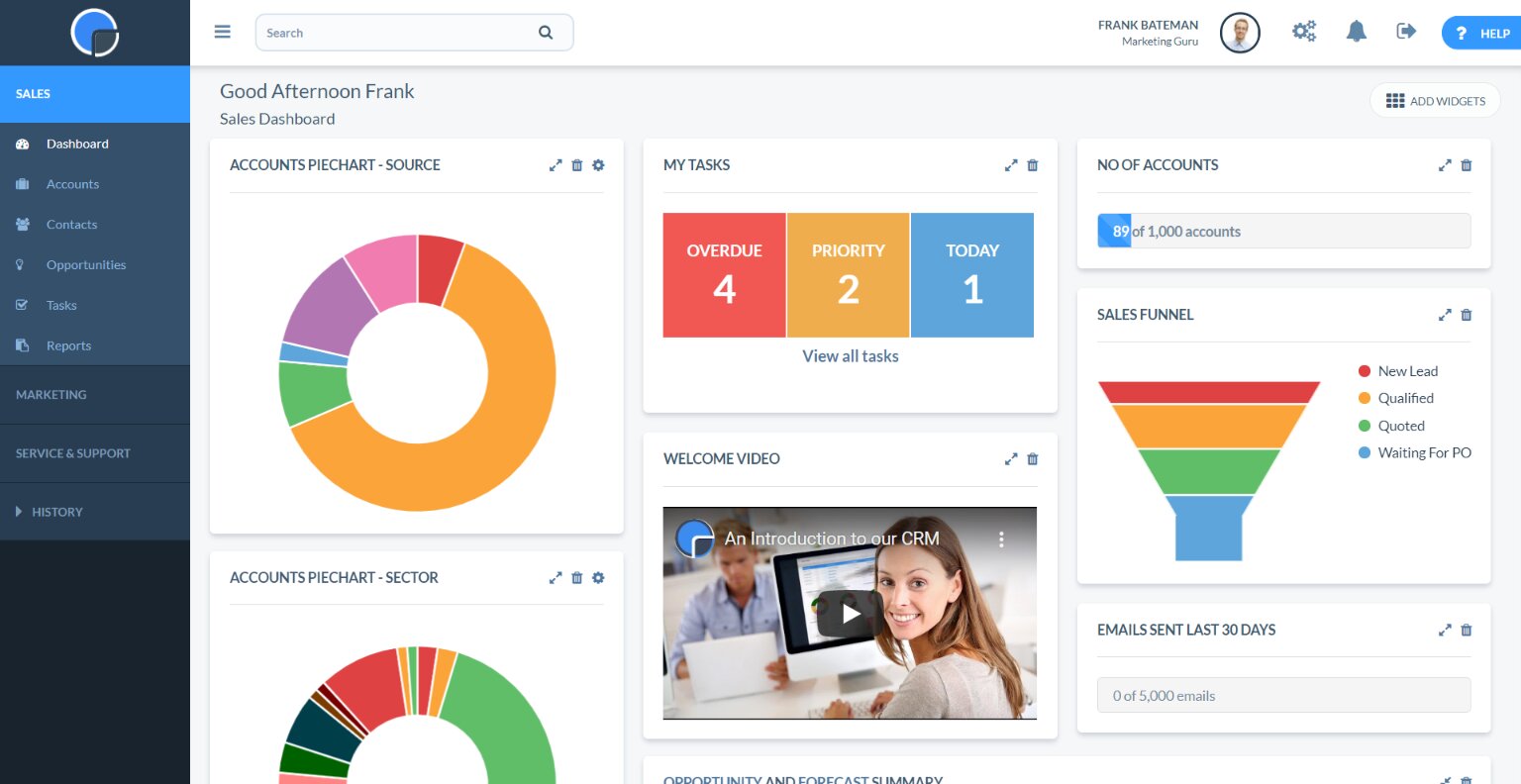Click the Add Widgets button
1521x784 pixels.
click(1435, 101)
